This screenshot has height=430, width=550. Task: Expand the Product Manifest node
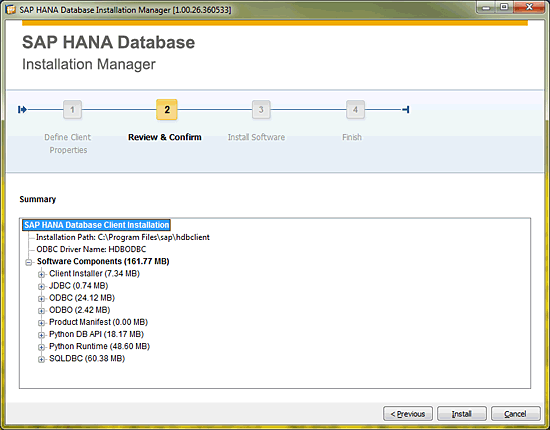coord(41,323)
